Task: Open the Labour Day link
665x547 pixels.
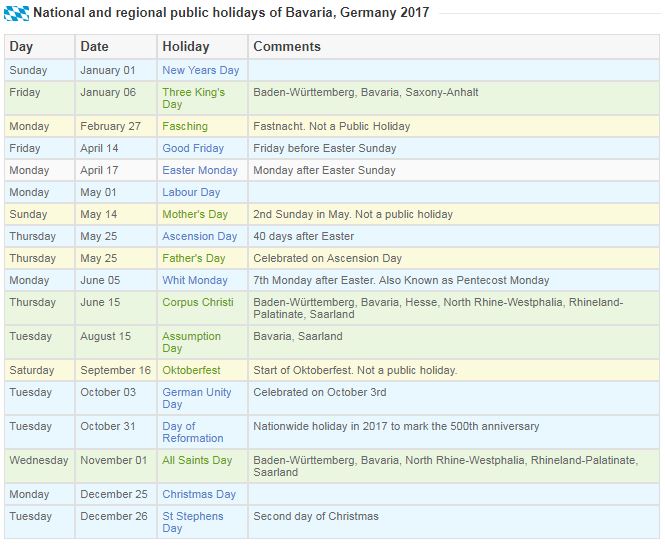Action: pos(191,193)
